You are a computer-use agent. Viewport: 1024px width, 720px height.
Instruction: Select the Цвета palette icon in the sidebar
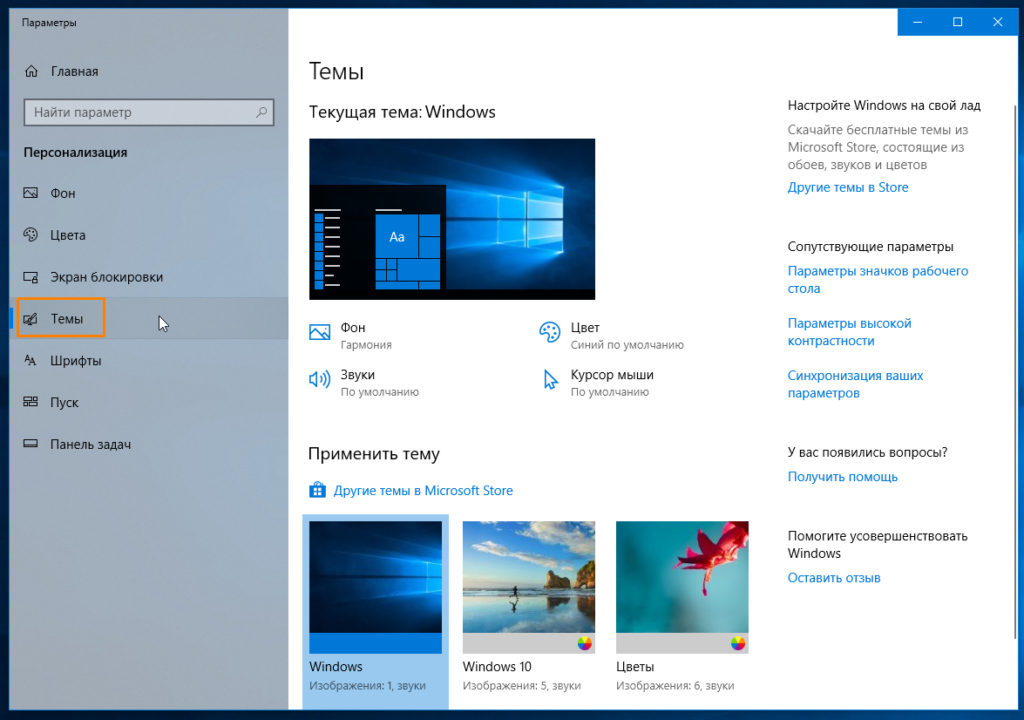[x=31, y=235]
